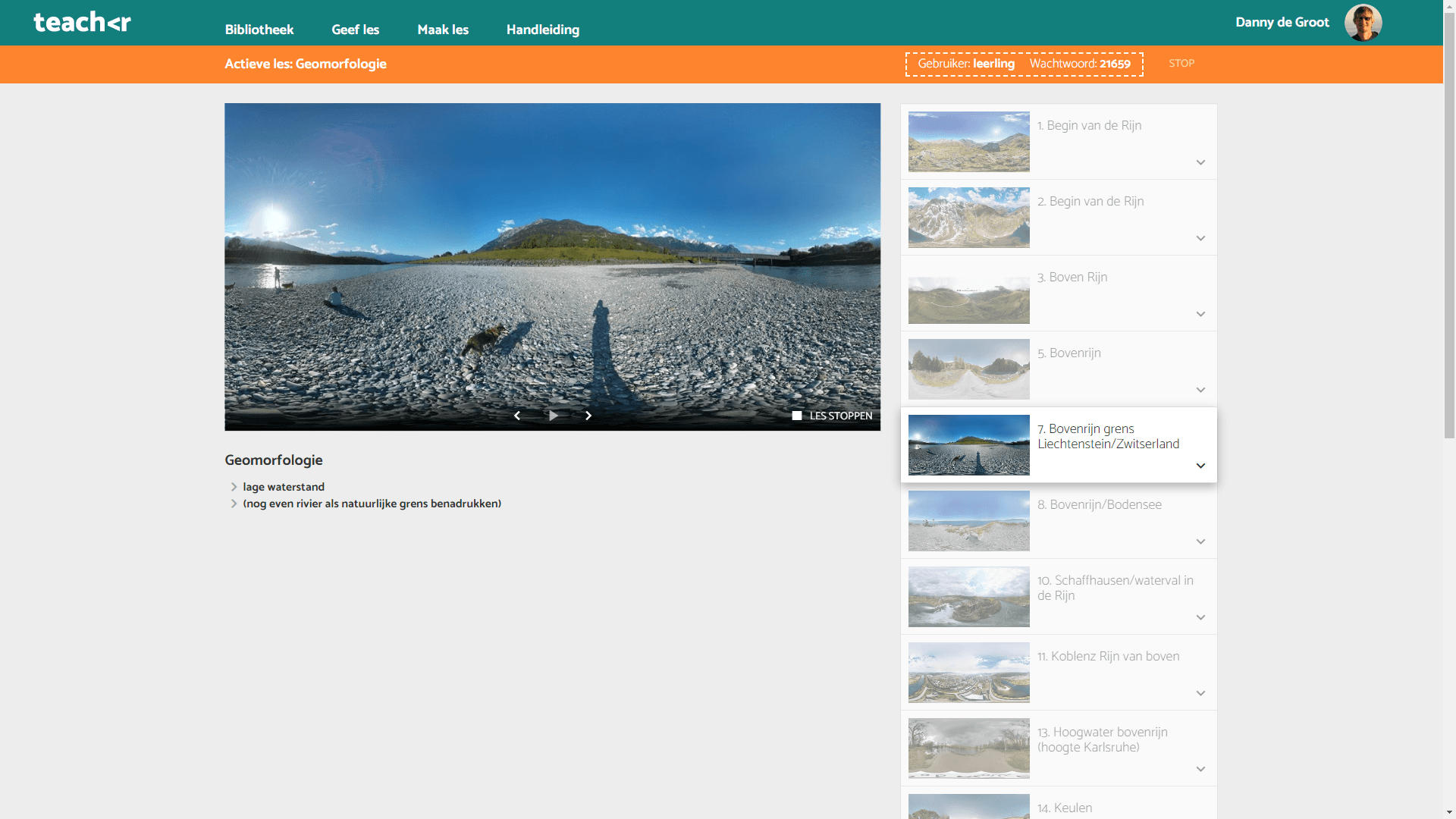Expand slide 10 Schaffhausen waterval chevron
Image resolution: width=1456 pixels, height=819 pixels.
(x=1200, y=617)
